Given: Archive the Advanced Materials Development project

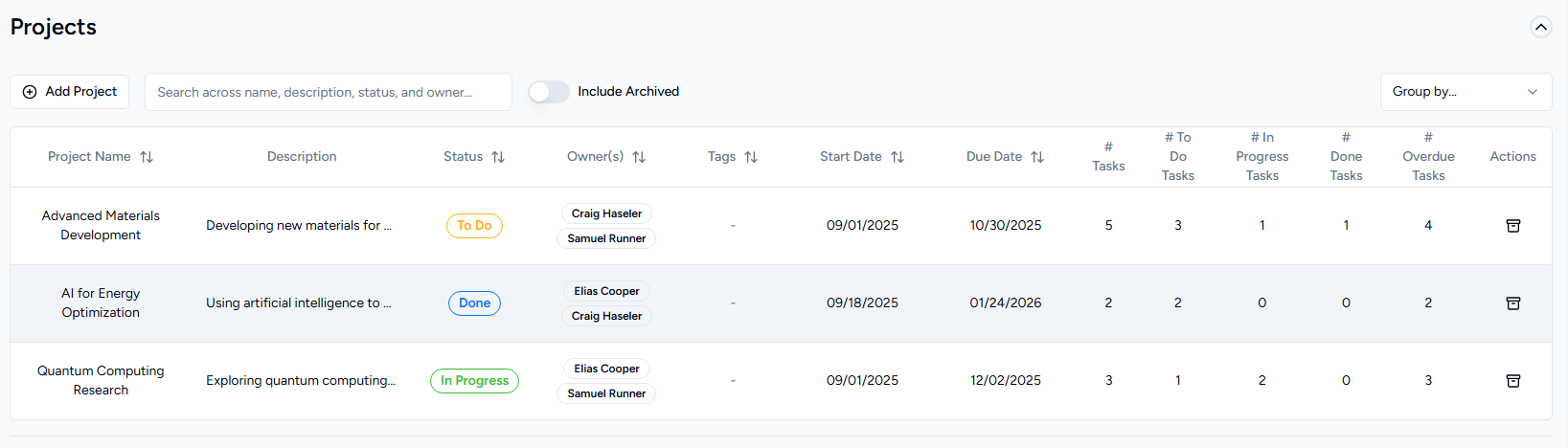Looking at the screenshot, I should pos(1512,226).
